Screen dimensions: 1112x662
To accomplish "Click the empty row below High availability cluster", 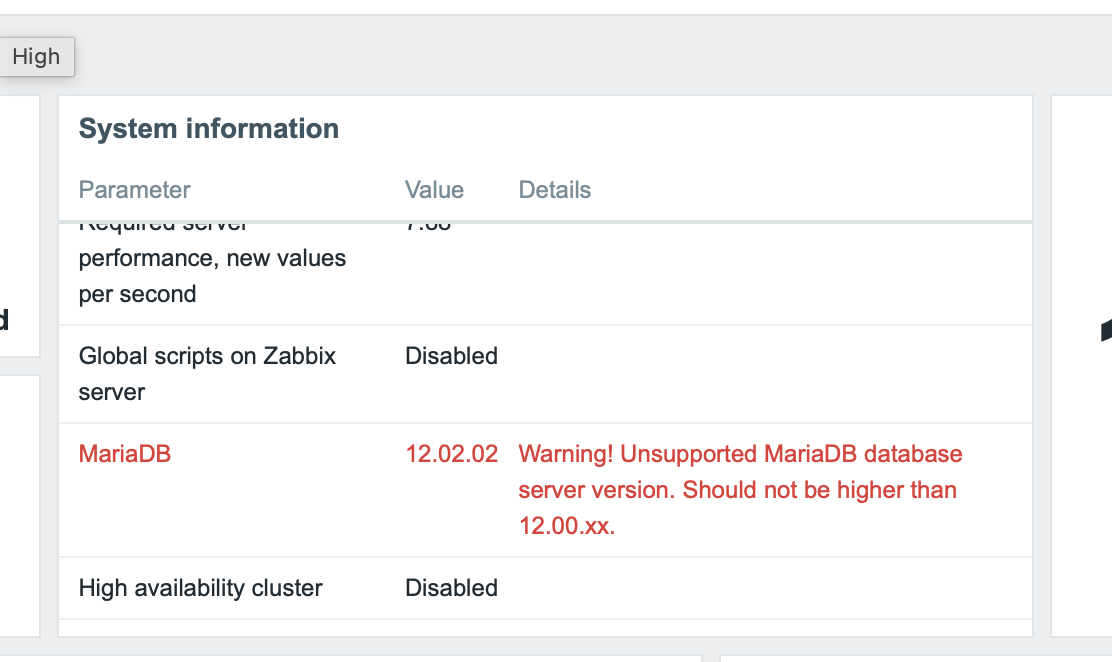I will click(x=545, y=627).
